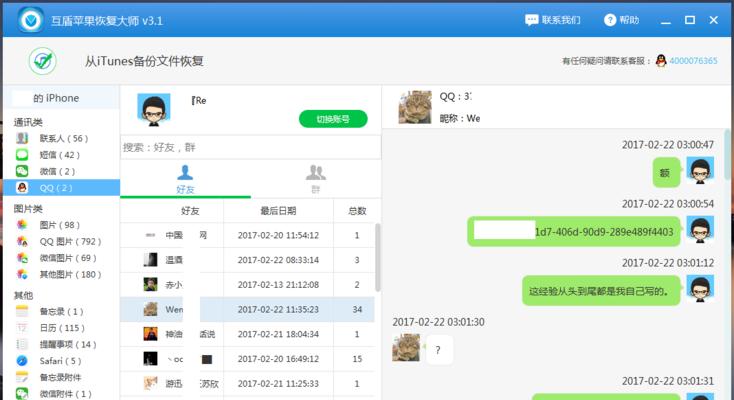Screen dimensions: 734x400
Task: Select friend row dated 2017-02-21 11:25:33
Action: coord(248,384)
